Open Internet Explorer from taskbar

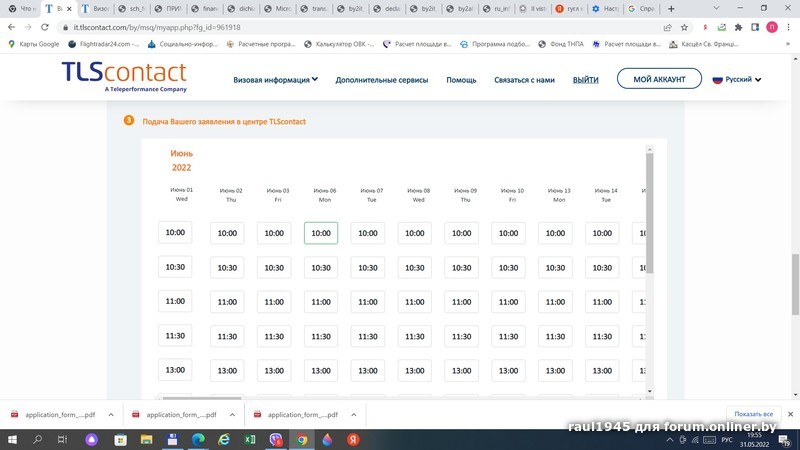[223, 439]
